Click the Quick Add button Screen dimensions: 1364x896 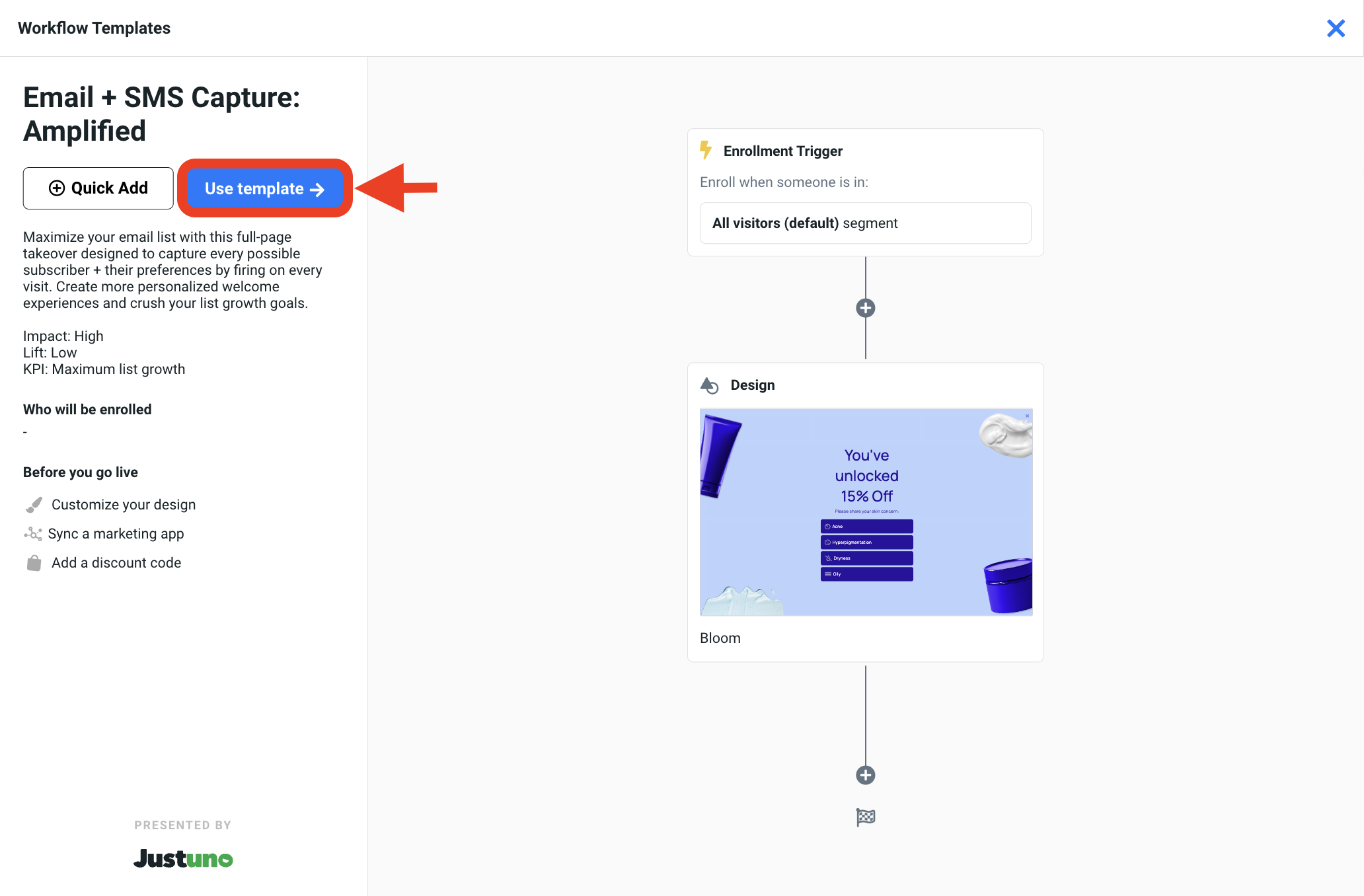click(98, 188)
